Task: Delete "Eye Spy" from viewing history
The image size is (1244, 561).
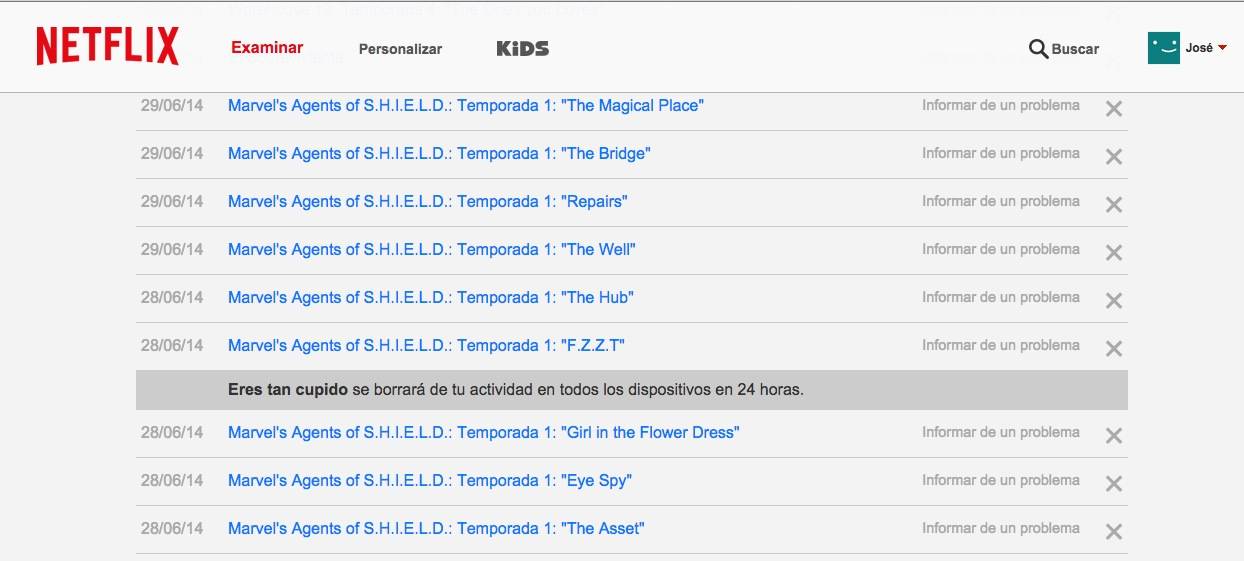Action: coord(1114,483)
